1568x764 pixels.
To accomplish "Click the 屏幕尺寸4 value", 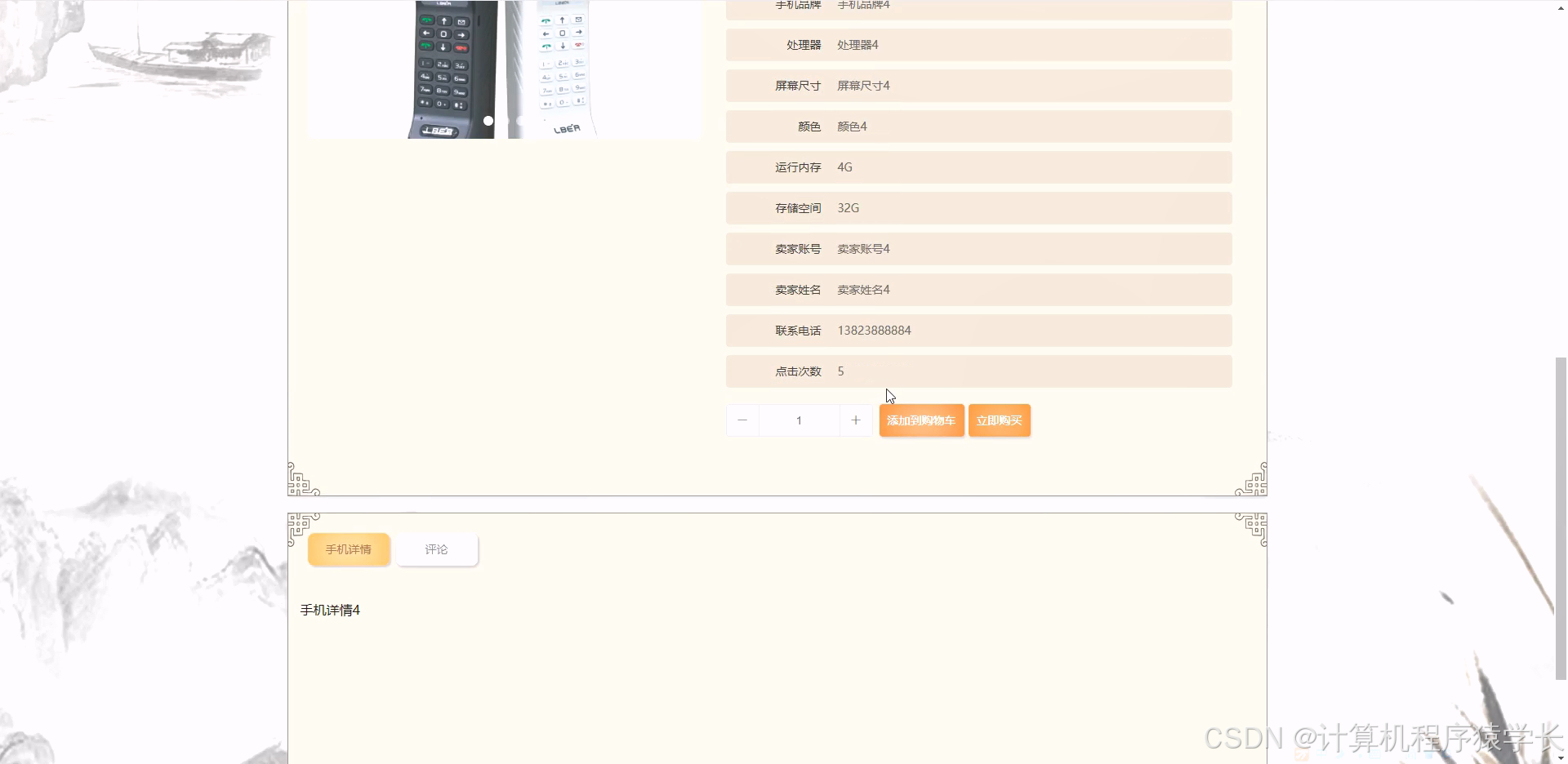I will (863, 86).
